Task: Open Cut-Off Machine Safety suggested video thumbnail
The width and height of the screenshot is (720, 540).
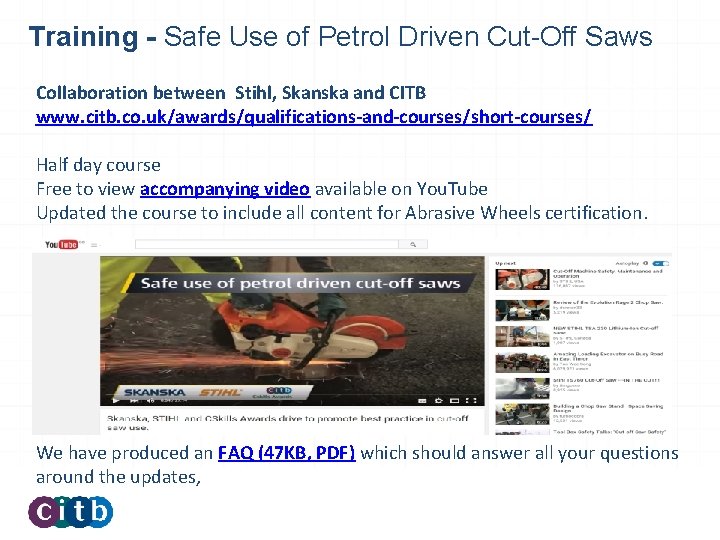Action: 522,279
